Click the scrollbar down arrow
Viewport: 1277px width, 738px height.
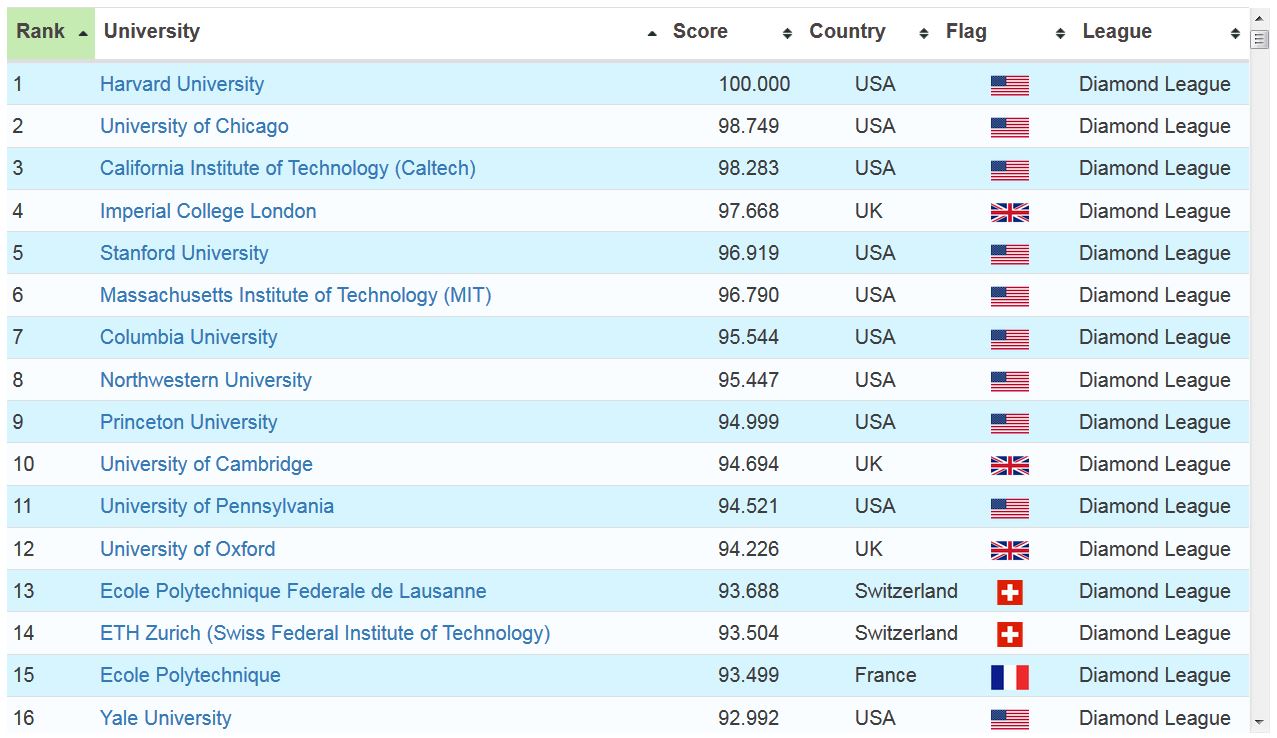point(1260,720)
